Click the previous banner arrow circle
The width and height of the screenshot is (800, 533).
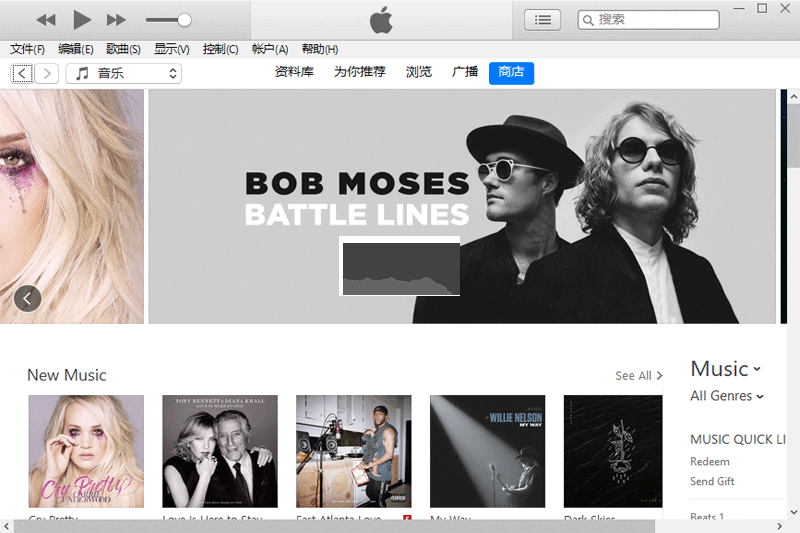tap(28, 298)
